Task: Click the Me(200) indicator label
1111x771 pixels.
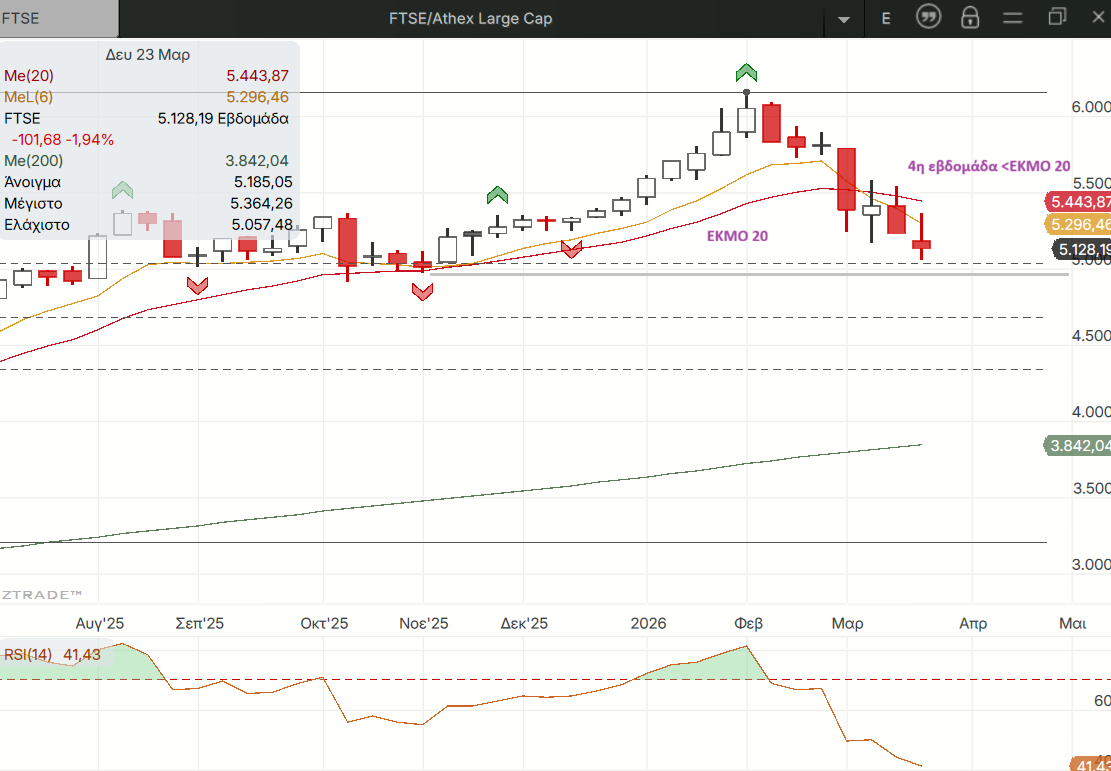Action: click(33, 160)
